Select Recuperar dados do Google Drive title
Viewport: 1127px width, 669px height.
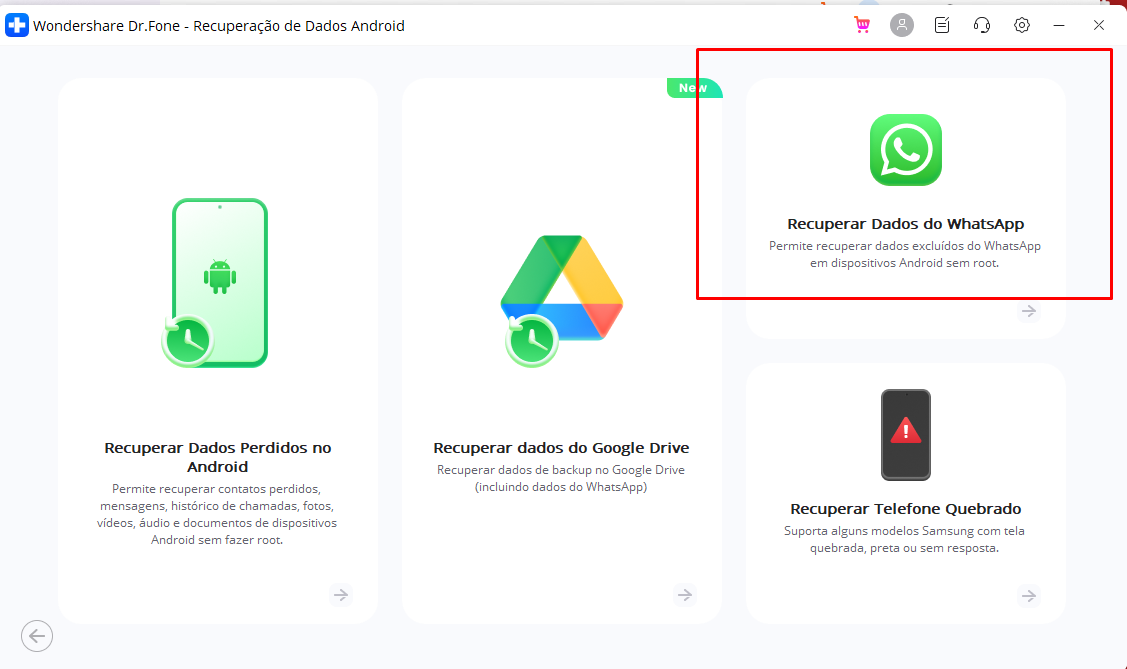pyautogui.click(x=561, y=448)
